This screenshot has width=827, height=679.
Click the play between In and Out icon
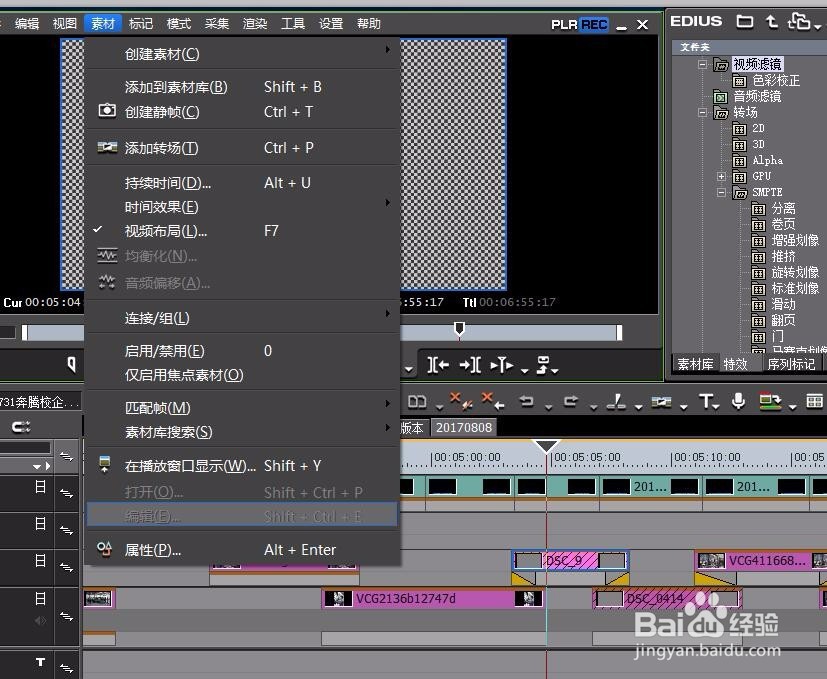(x=502, y=365)
